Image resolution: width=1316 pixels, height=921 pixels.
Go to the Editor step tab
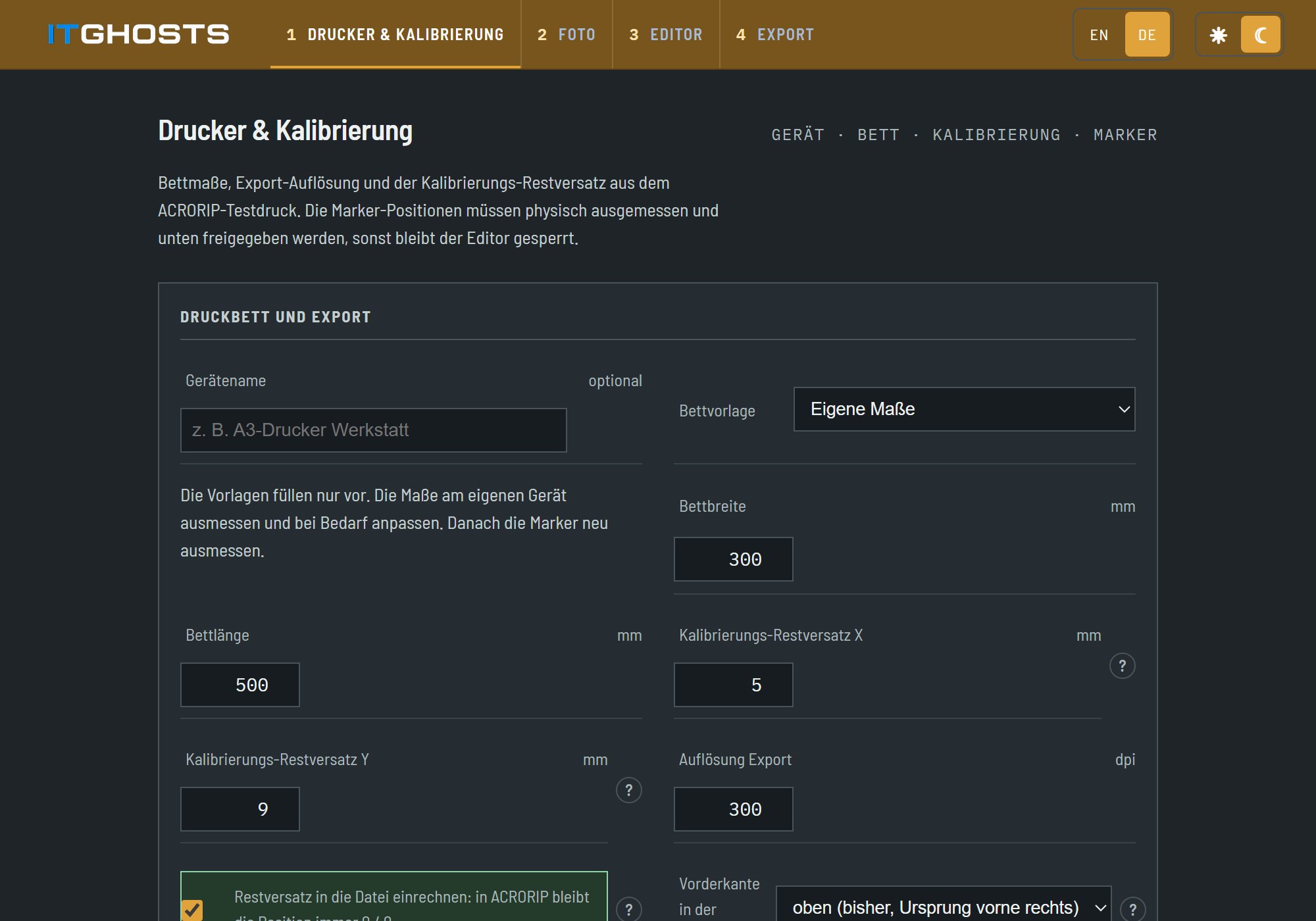click(x=666, y=35)
